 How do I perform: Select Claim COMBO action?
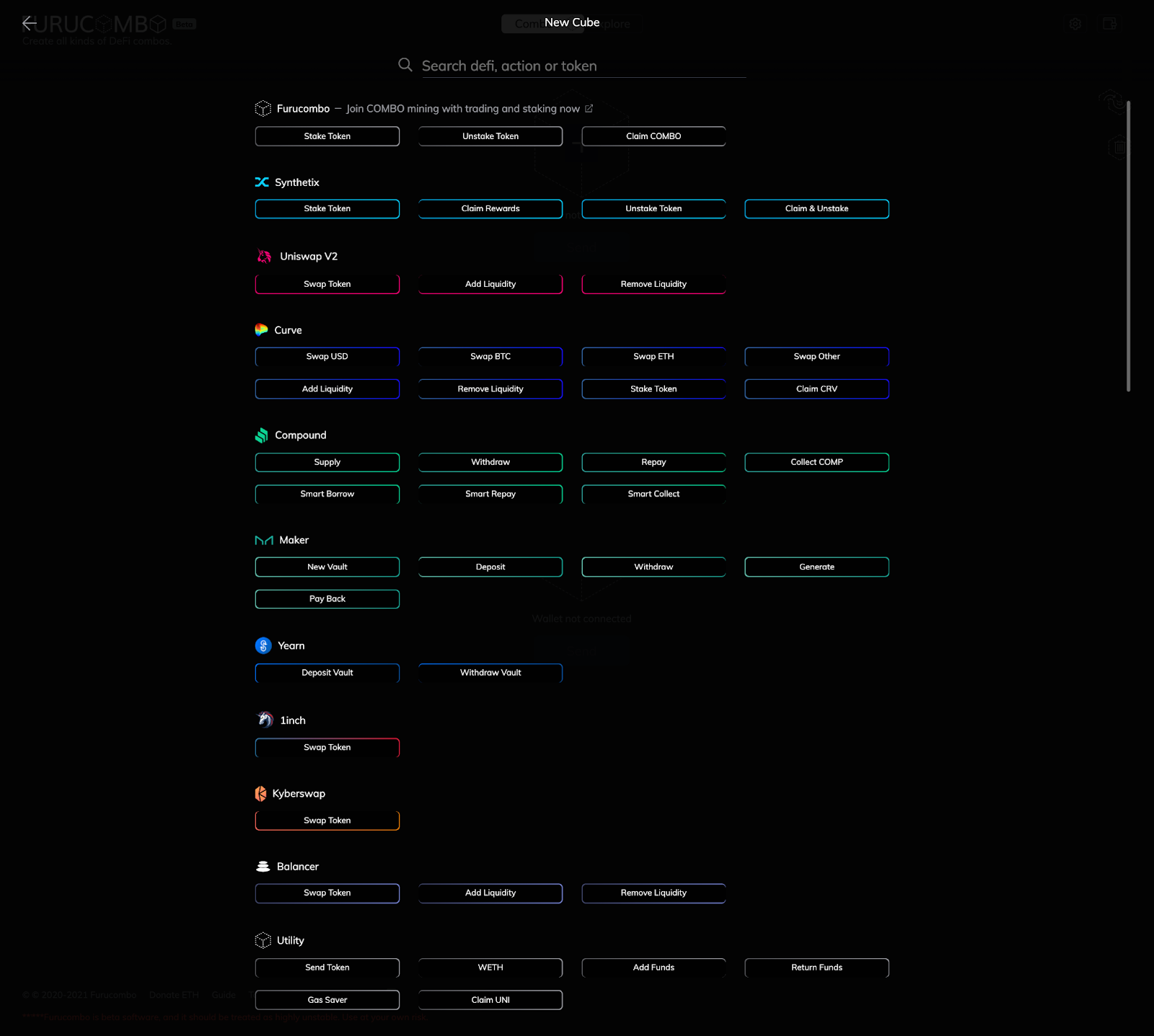653,136
